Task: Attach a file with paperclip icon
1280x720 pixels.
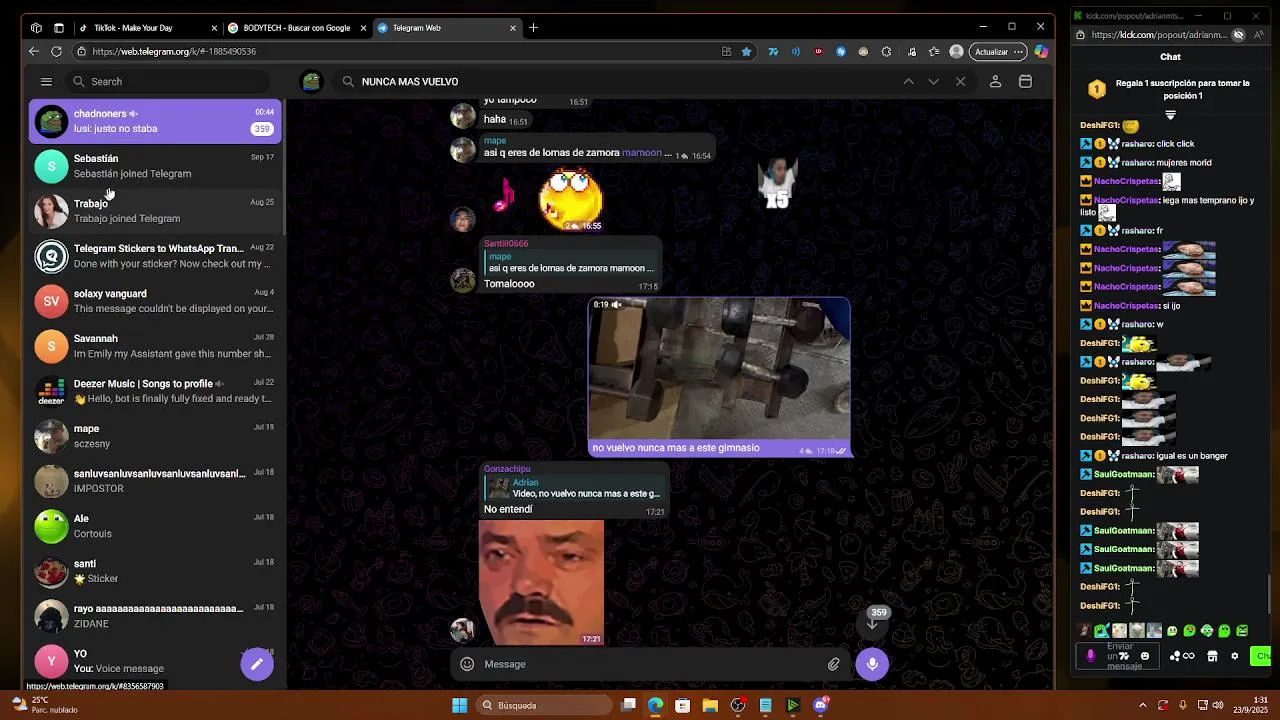Action: (x=833, y=664)
